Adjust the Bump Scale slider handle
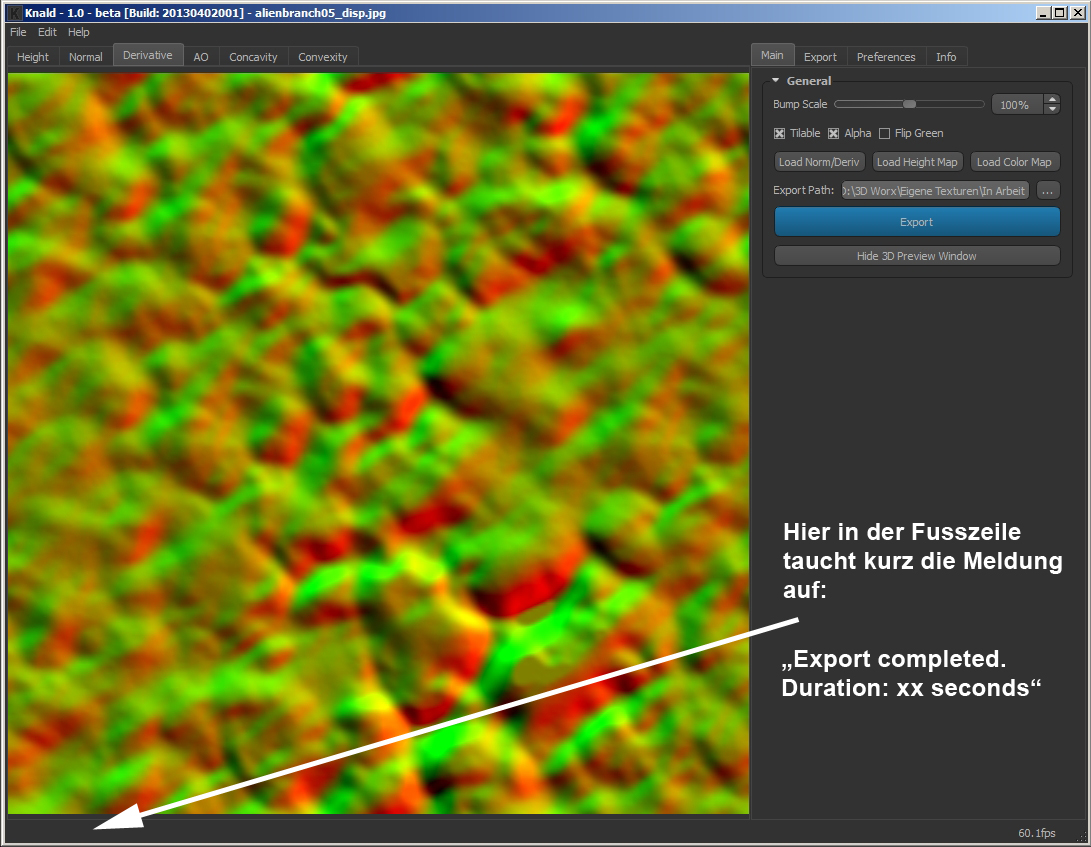The height and width of the screenshot is (847, 1091). tap(909, 104)
